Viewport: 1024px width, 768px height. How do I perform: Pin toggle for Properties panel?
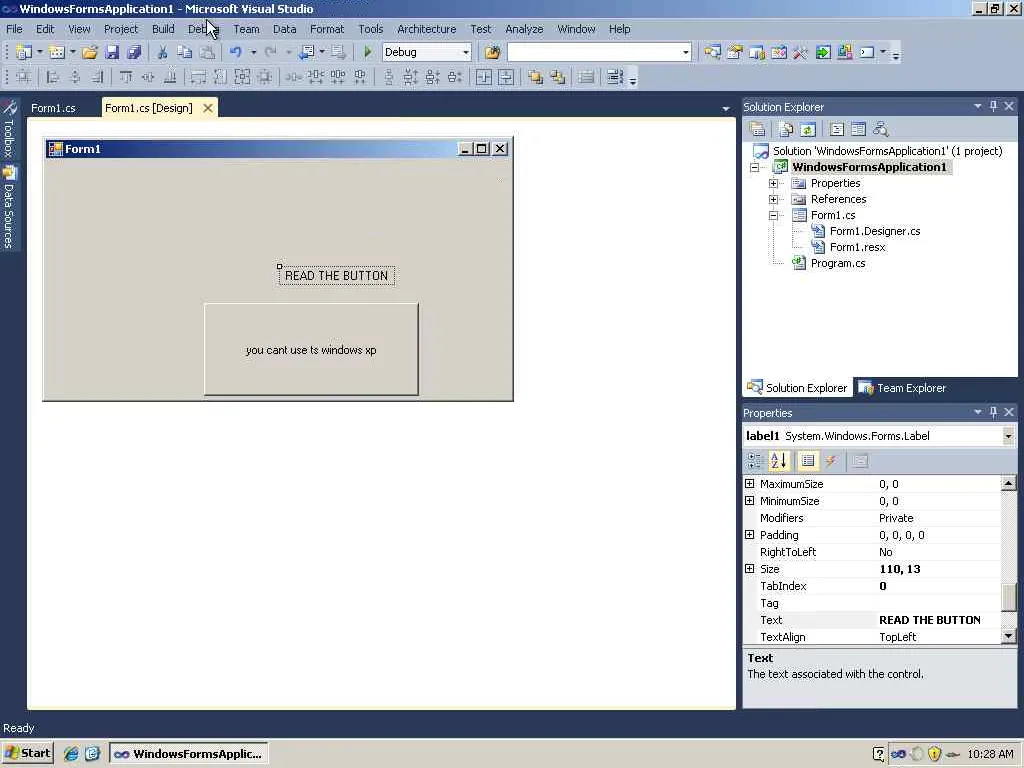click(x=993, y=412)
